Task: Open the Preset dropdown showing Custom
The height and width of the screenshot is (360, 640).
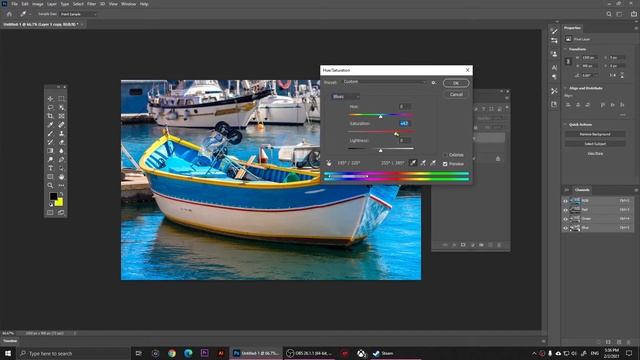Action: point(384,82)
